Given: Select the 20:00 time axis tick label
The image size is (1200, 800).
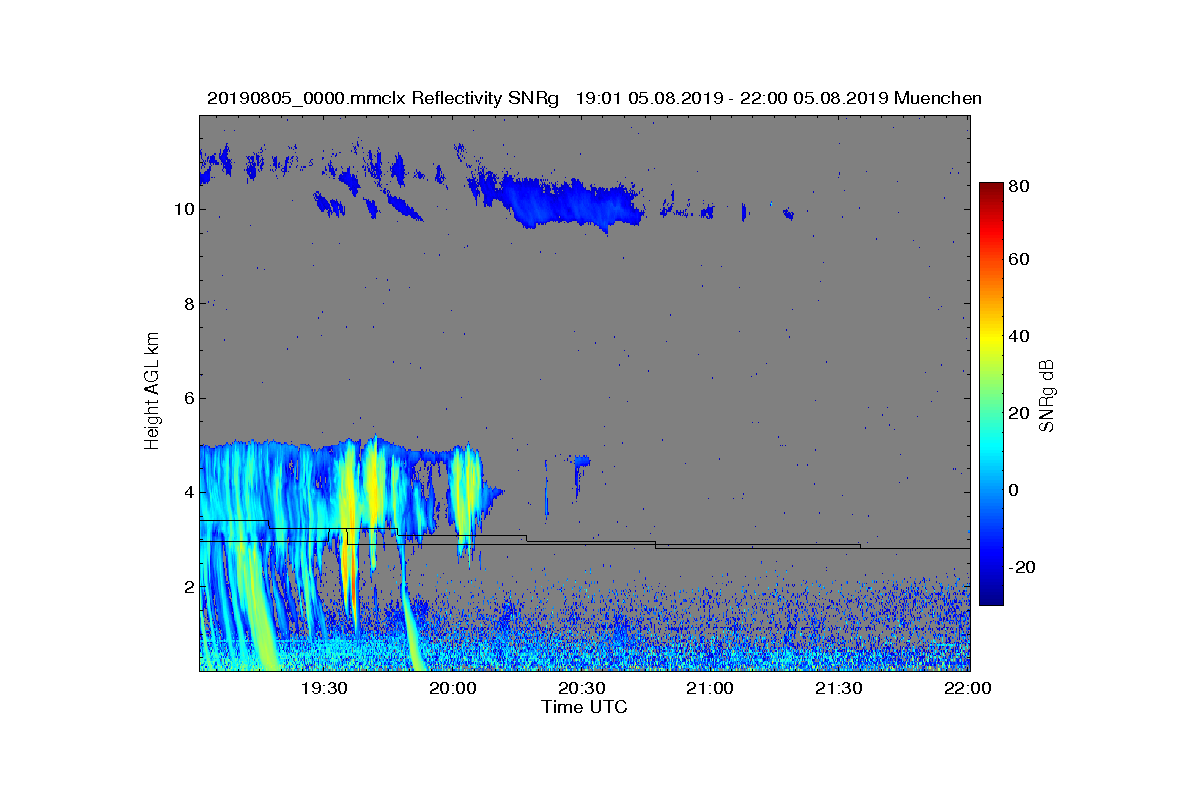Looking at the screenshot, I should [x=452, y=688].
